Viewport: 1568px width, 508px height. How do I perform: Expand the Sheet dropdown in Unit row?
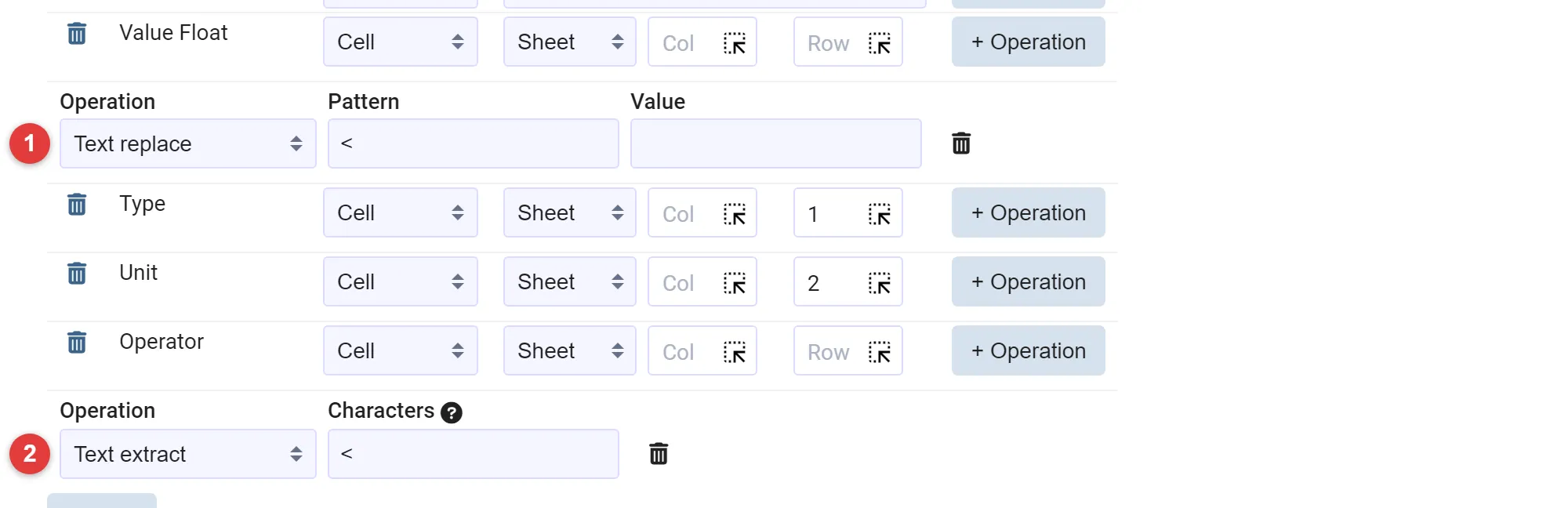click(570, 281)
